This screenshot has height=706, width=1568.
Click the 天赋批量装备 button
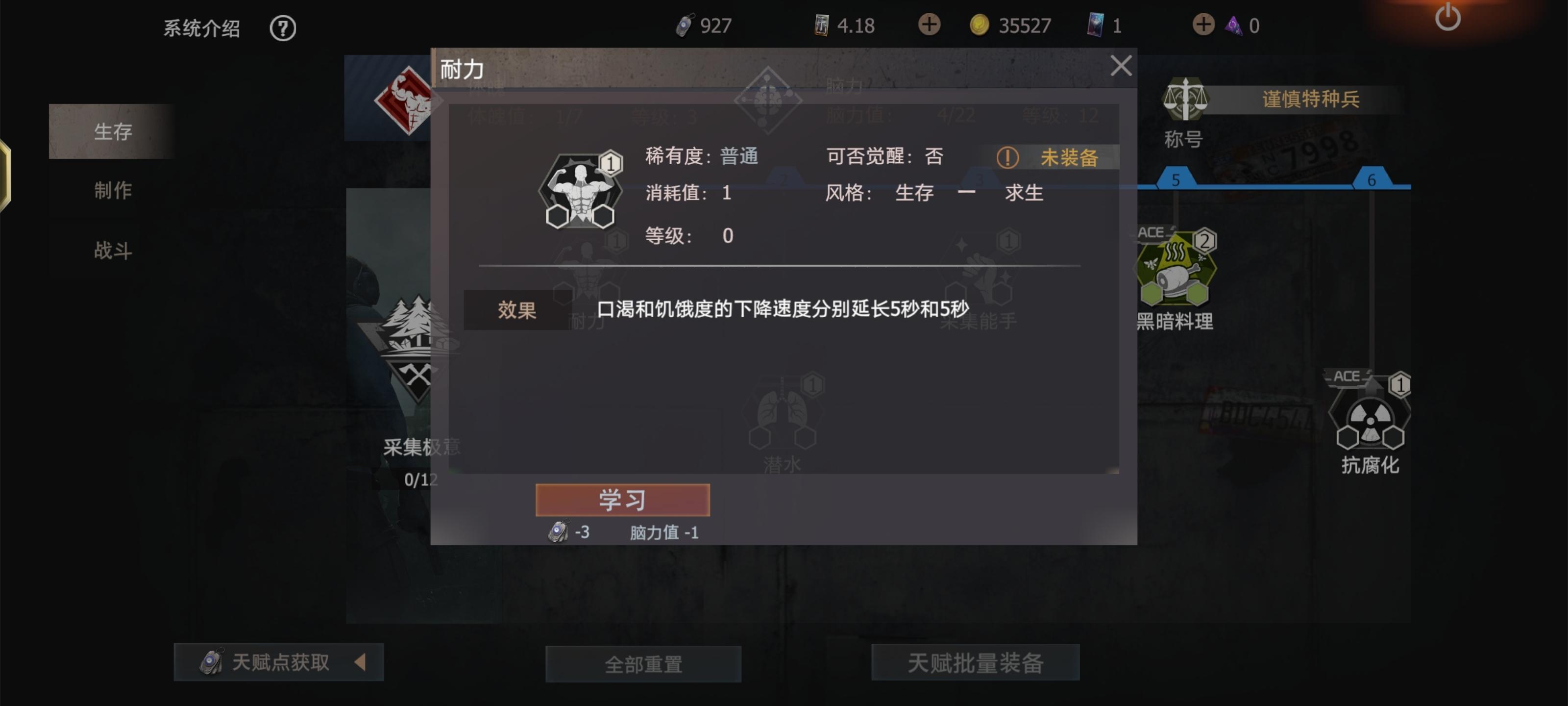point(975,662)
